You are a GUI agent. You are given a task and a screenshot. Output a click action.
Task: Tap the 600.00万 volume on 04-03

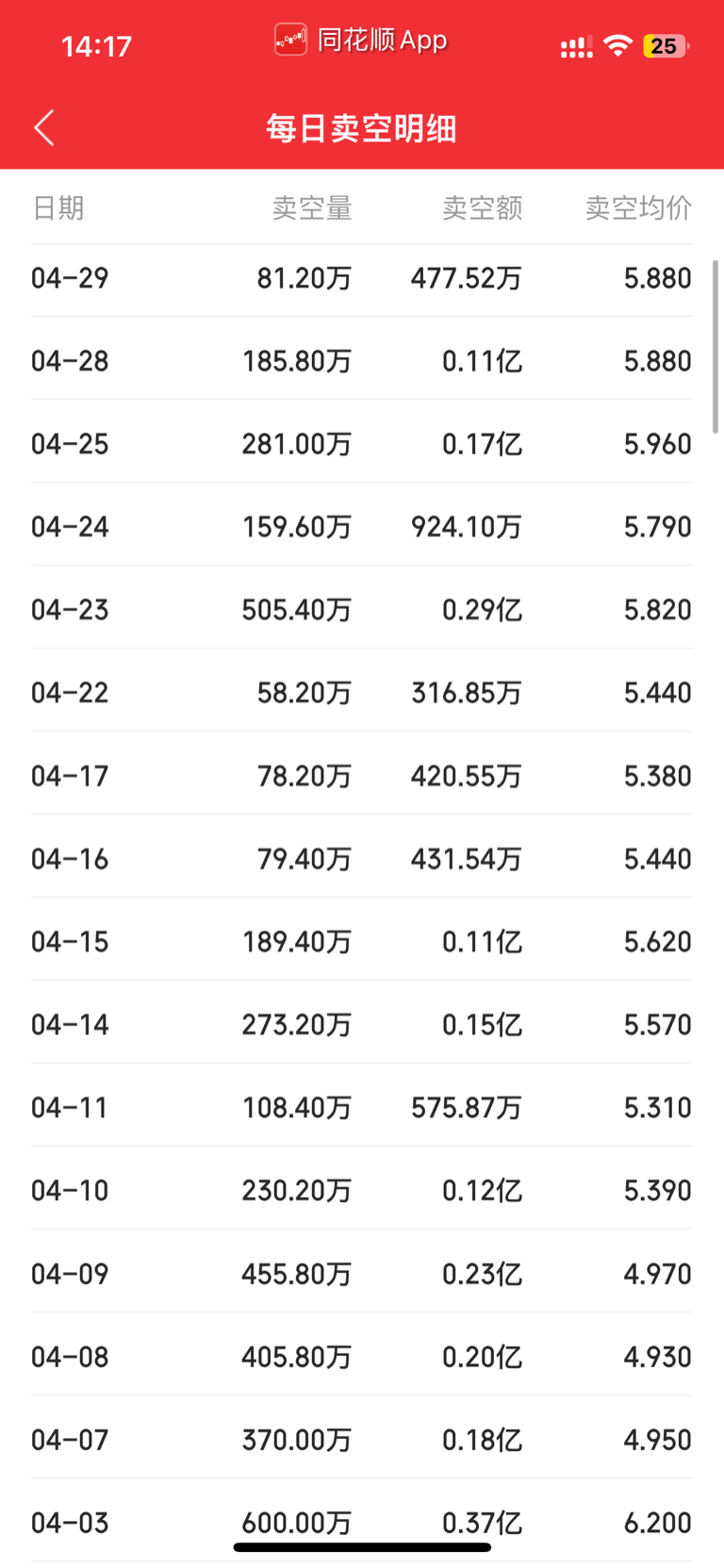tap(297, 1523)
